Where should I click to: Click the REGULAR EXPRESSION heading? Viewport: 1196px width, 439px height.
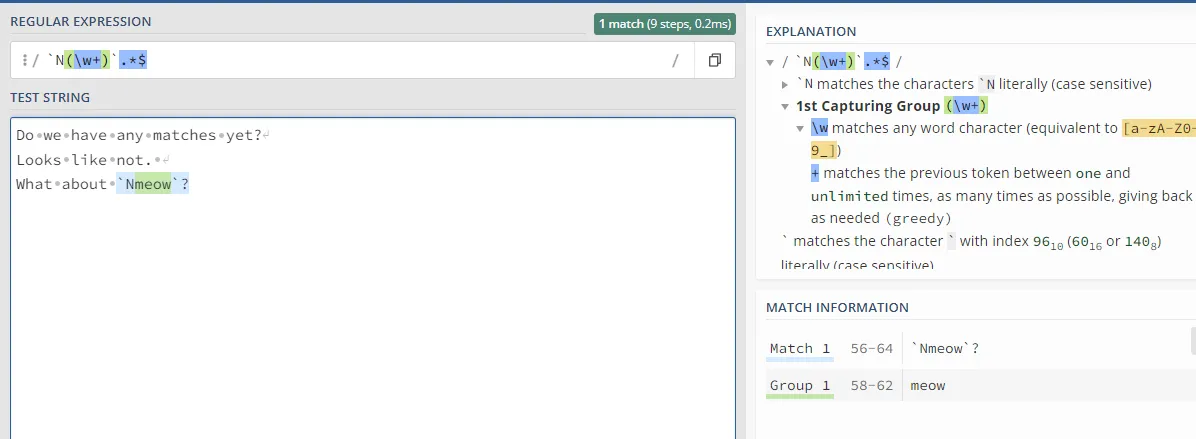point(81,21)
